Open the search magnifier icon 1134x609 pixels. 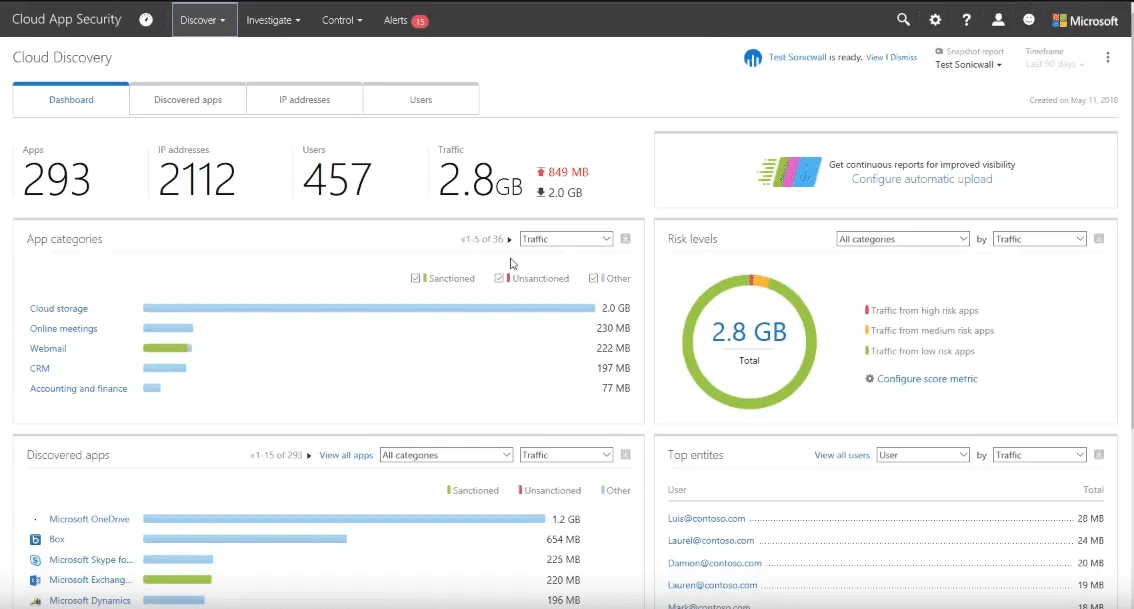tap(903, 20)
